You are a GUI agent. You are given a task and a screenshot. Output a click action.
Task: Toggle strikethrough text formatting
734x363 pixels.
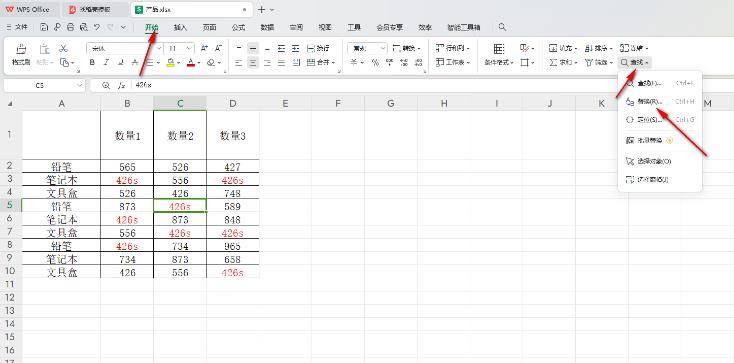[x=135, y=62]
